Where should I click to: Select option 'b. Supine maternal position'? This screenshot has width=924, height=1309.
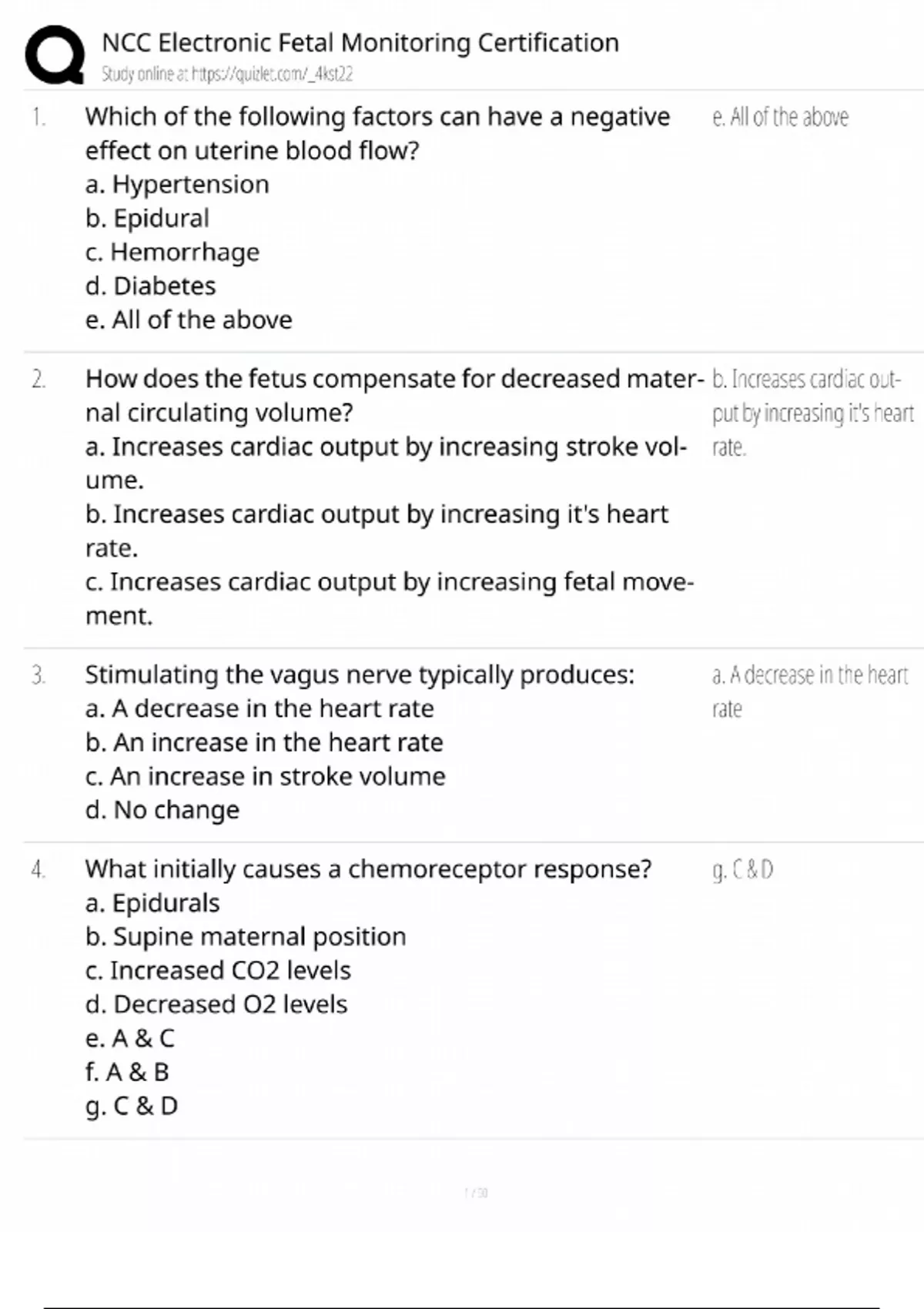pos(246,936)
